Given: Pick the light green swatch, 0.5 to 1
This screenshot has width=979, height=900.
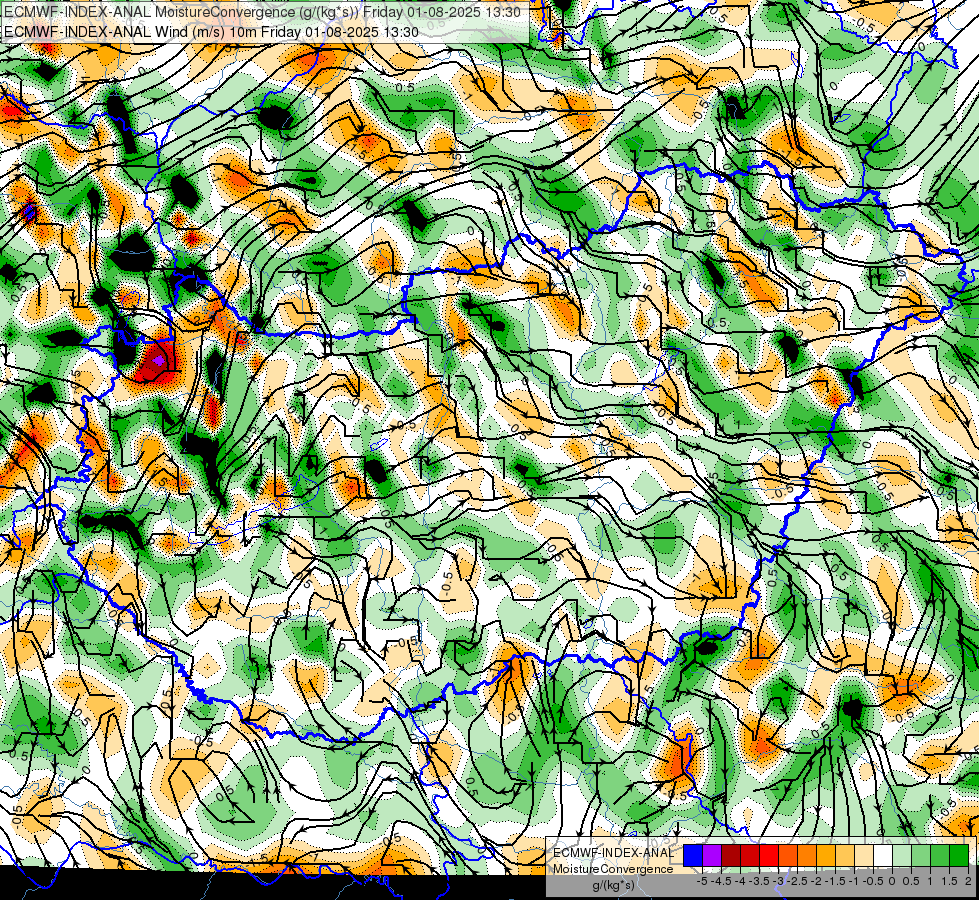Looking at the screenshot, I should (x=921, y=856).
